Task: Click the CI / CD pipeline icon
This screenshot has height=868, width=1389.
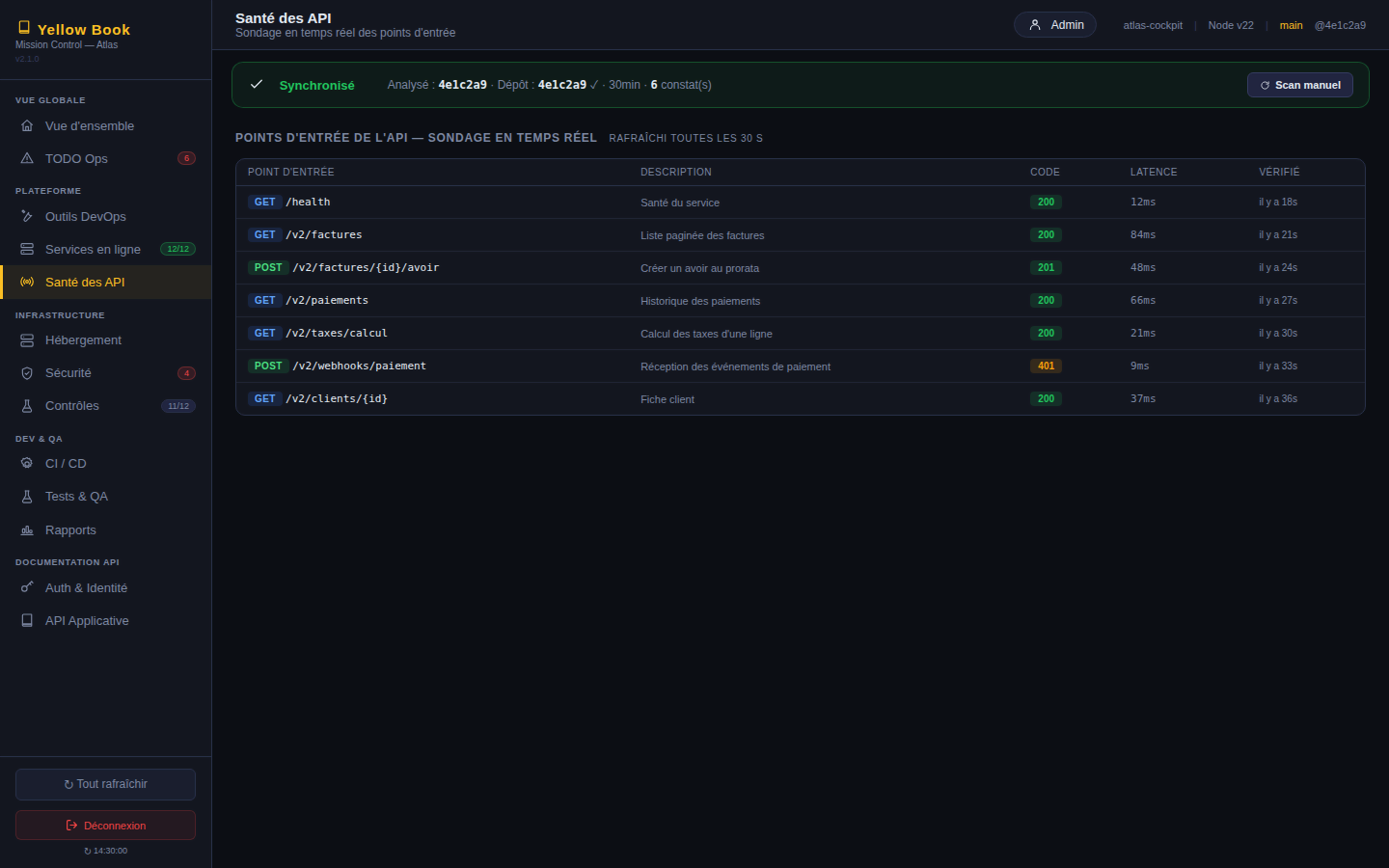Action: click(x=27, y=463)
